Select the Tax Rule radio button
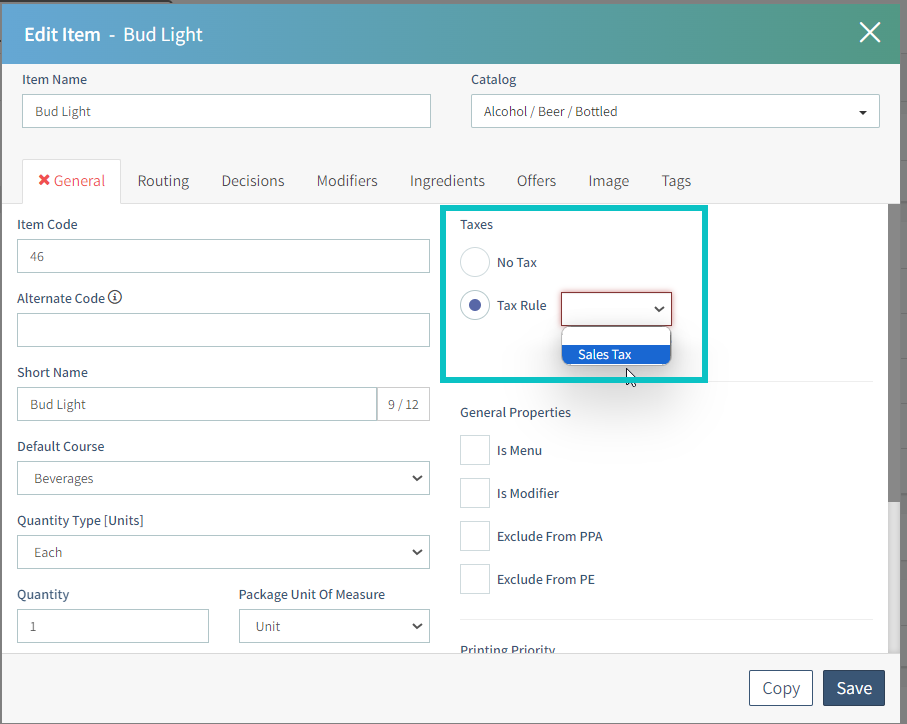The image size is (907, 724). coord(475,306)
